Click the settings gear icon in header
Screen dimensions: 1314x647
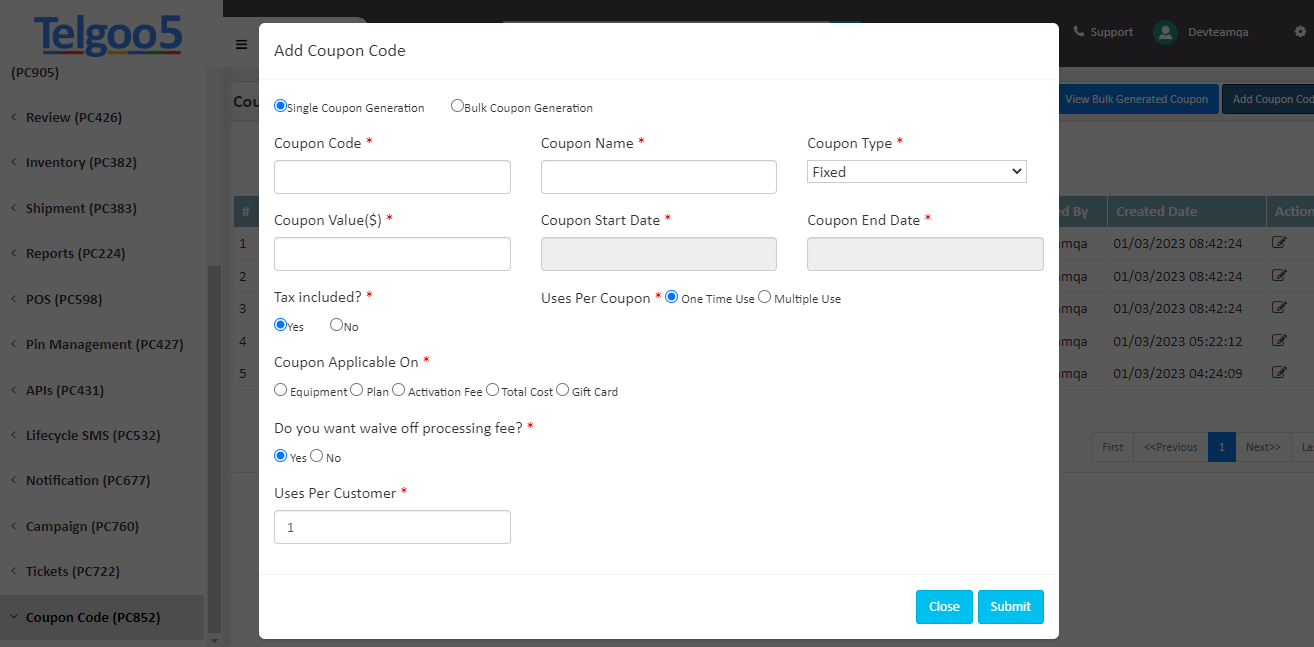pos(1300,31)
